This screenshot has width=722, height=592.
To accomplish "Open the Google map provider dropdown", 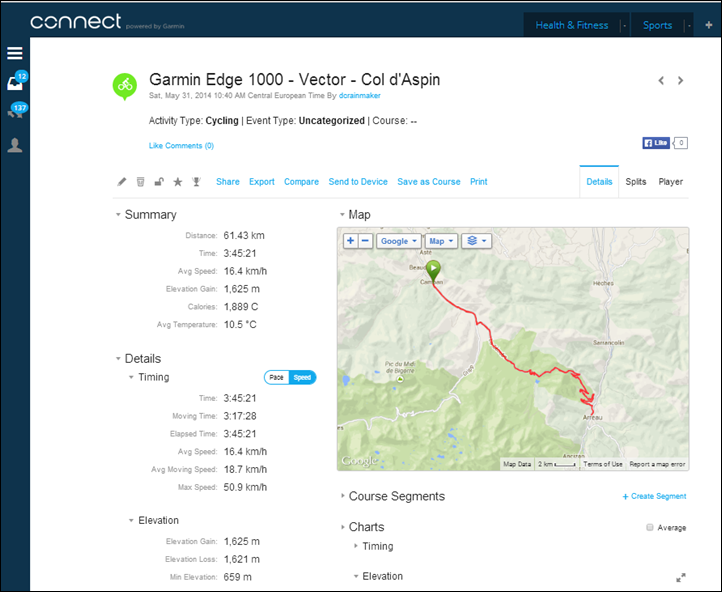I will pos(398,241).
